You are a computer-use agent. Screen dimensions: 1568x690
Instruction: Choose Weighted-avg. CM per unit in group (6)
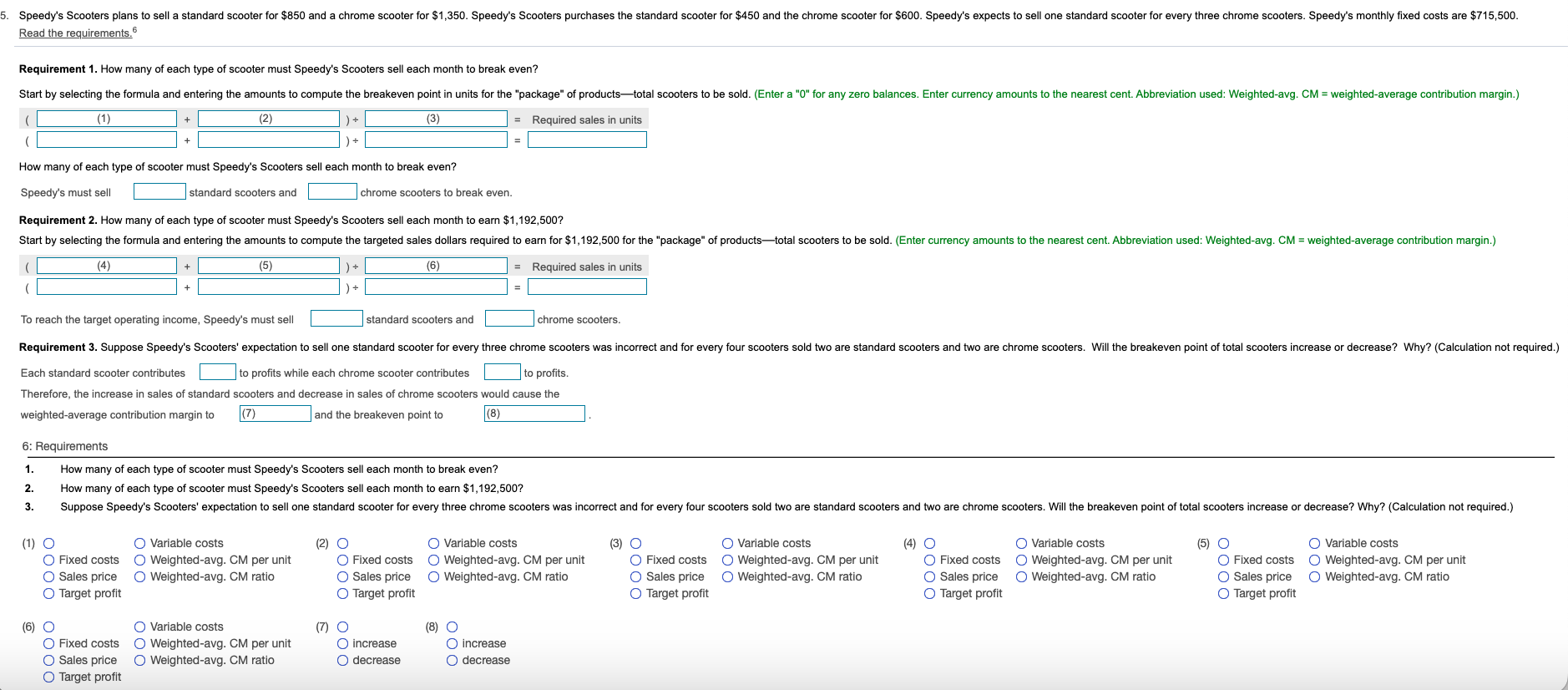(x=140, y=644)
